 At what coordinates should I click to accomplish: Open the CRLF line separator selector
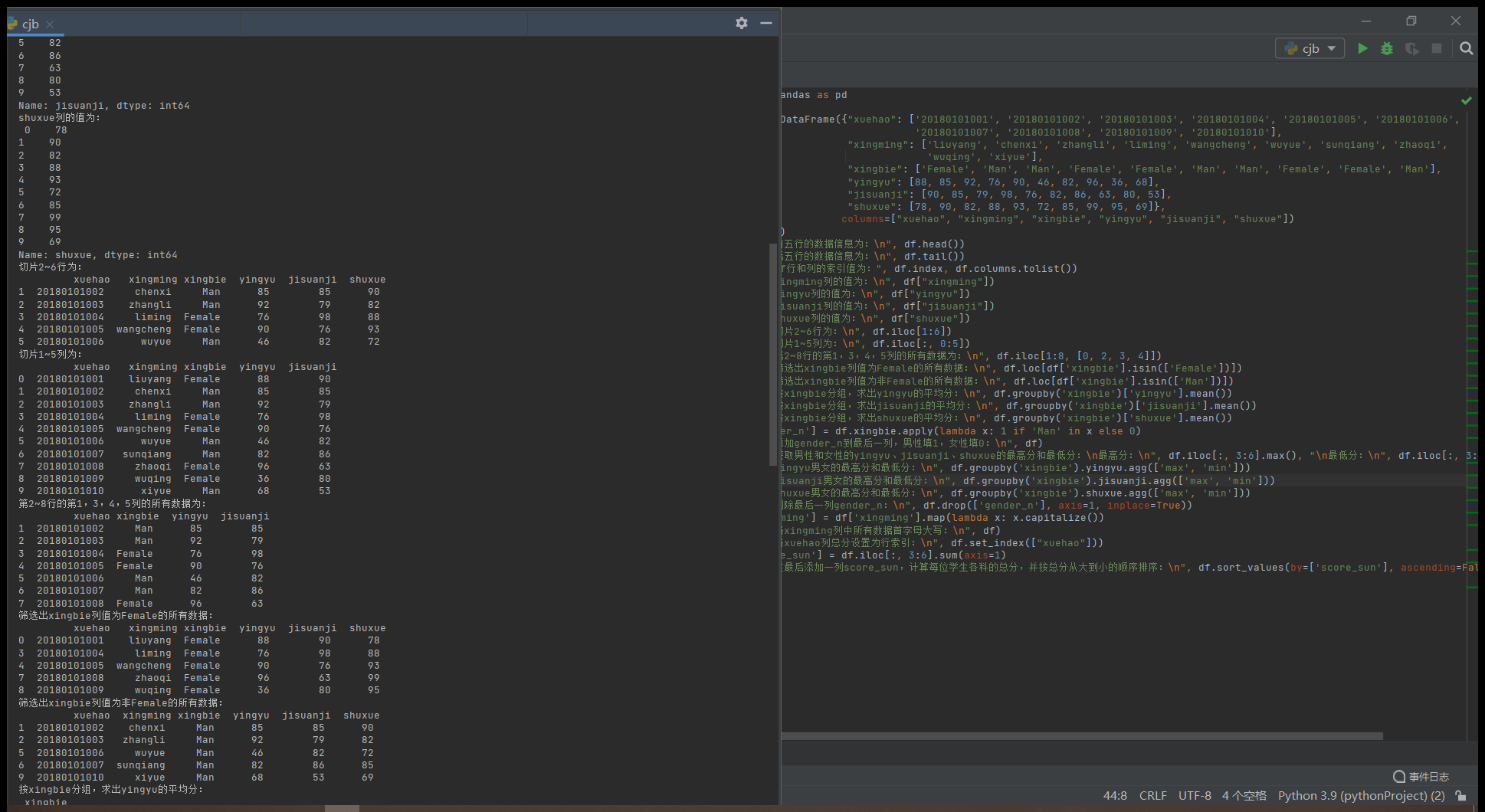coord(1152,796)
